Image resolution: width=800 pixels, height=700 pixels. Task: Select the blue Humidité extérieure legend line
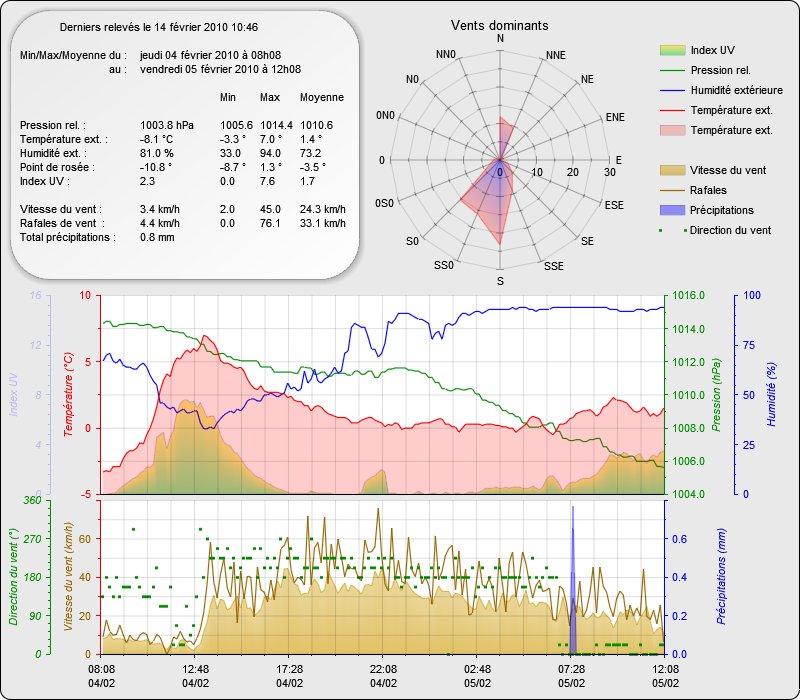tap(670, 90)
